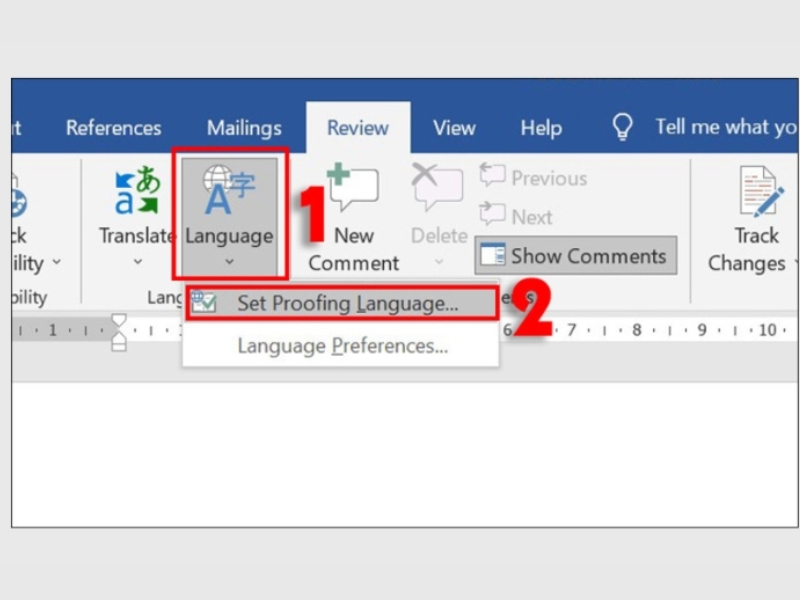This screenshot has width=800, height=600.
Task: Open the Mailings tab
Action: point(244,128)
